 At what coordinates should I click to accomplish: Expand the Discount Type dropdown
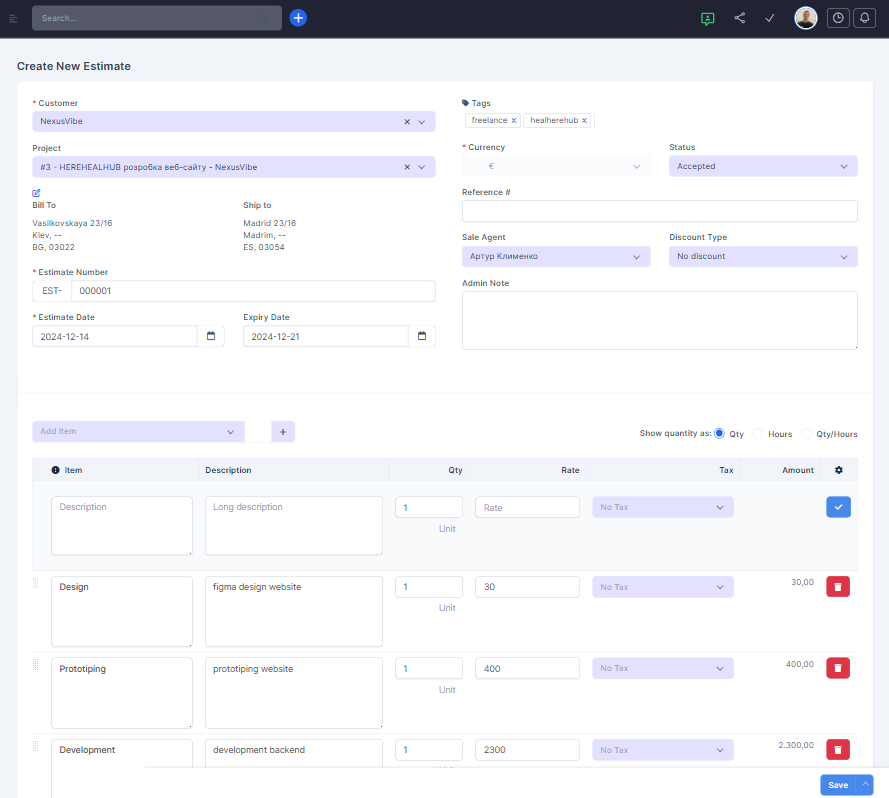click(763, 257)
